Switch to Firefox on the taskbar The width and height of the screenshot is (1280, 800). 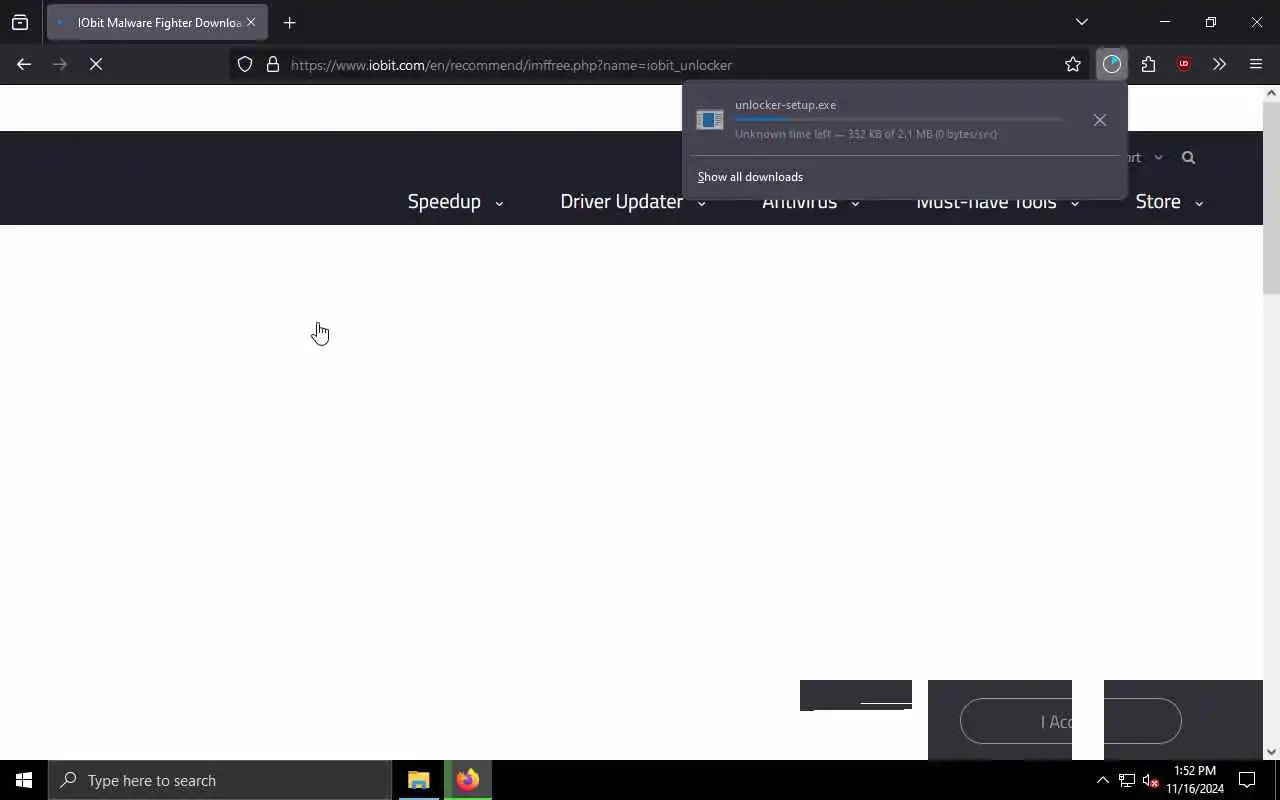click(467, 780)
